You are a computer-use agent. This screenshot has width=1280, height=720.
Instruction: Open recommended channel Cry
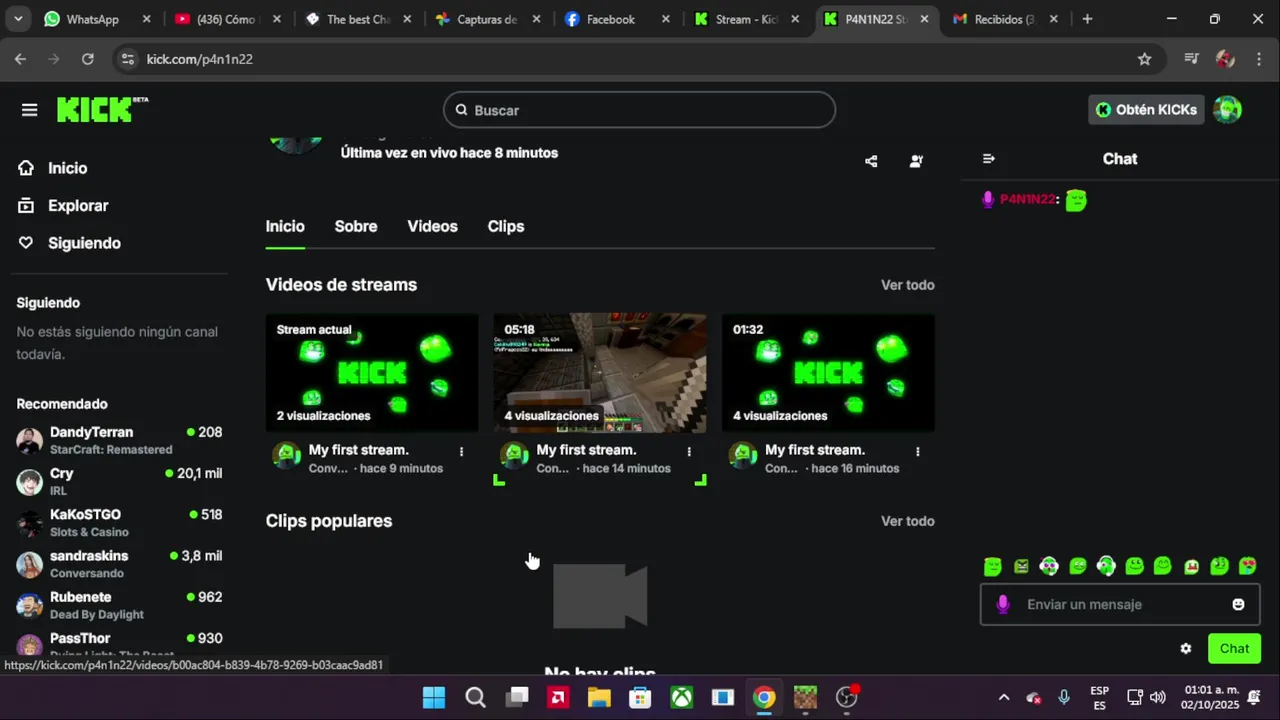click(x=119, y=481)
